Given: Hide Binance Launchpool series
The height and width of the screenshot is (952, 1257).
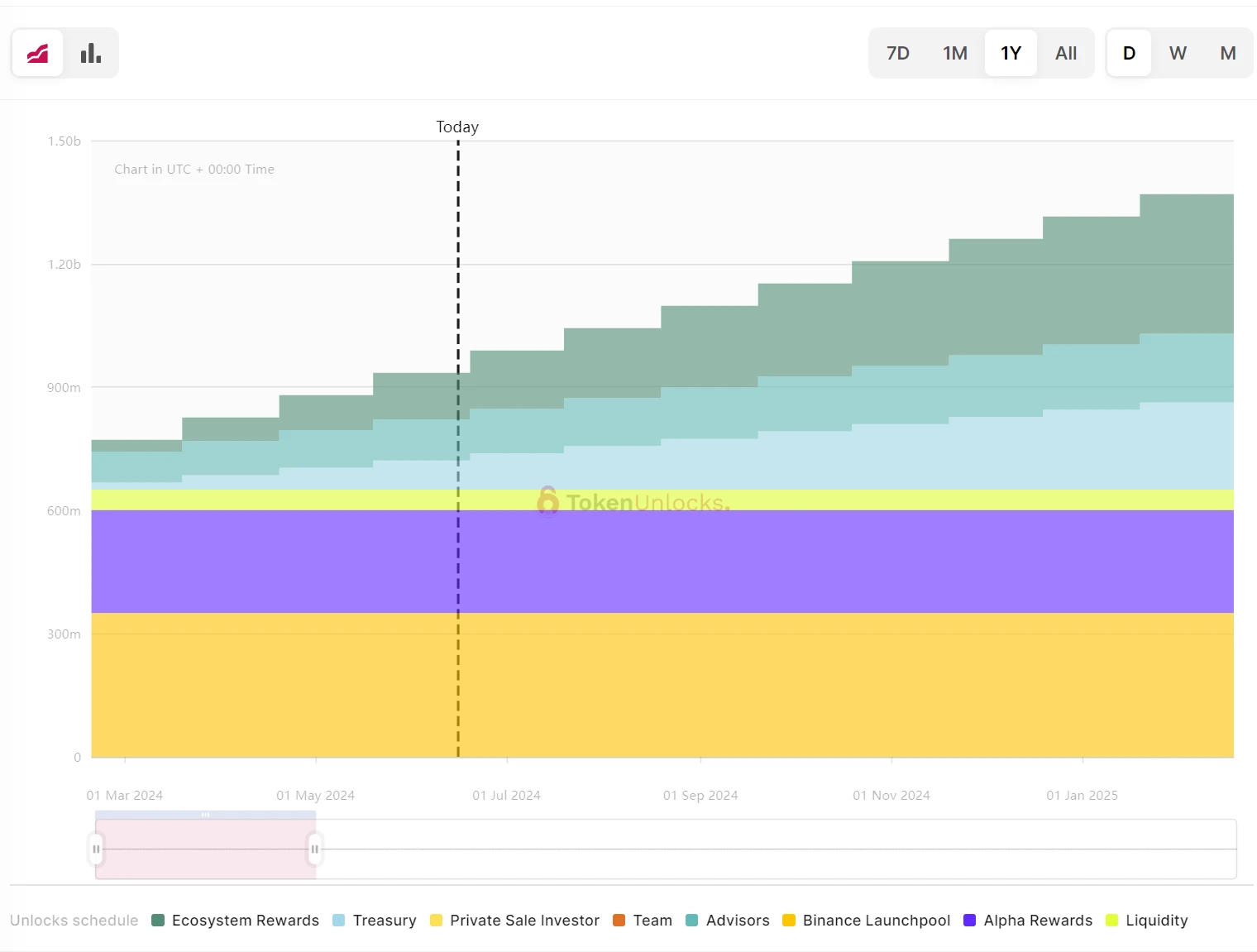Looking at the screenshot, I should click(867, 921).
